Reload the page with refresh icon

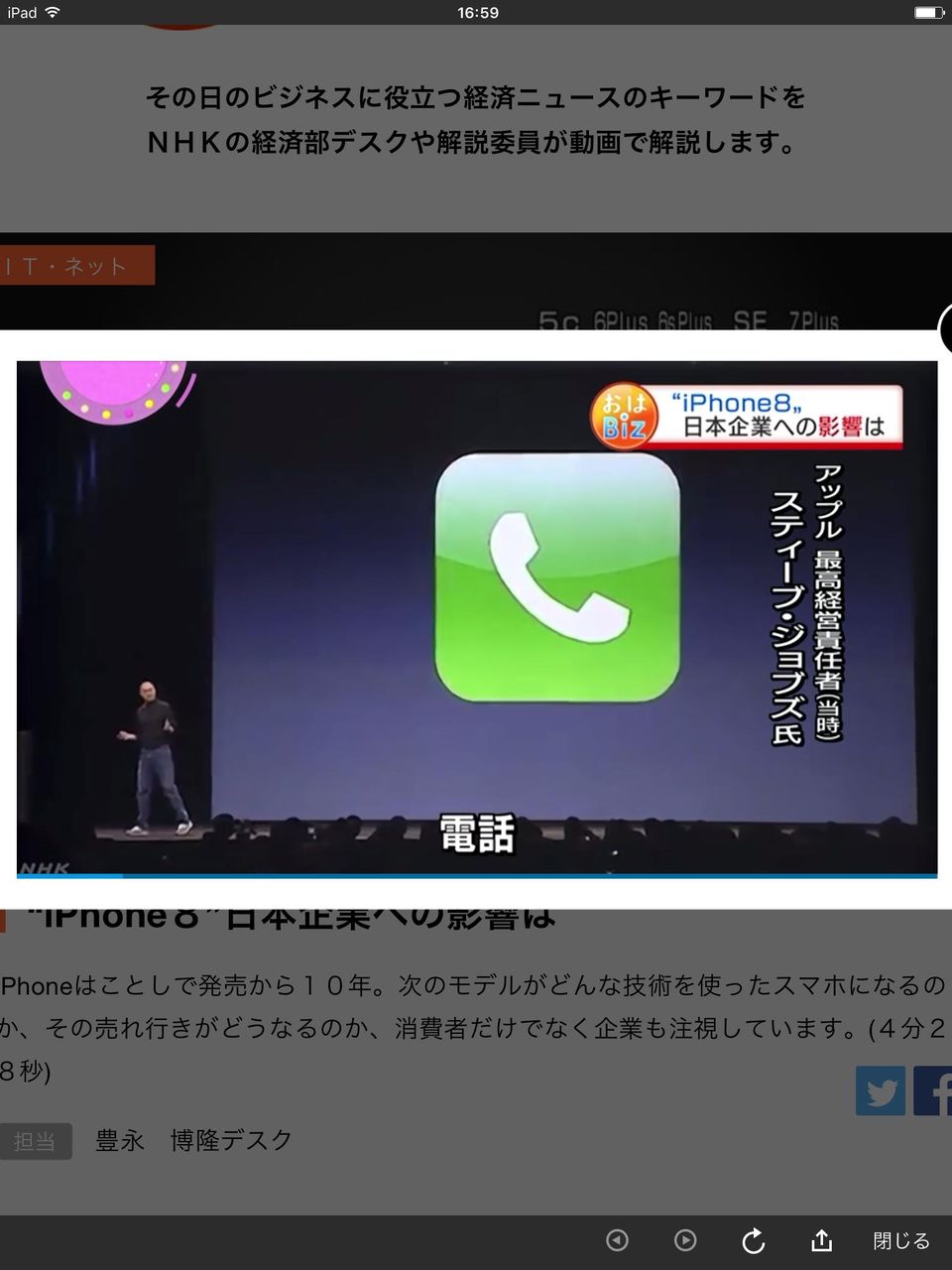coord(754,1240)
